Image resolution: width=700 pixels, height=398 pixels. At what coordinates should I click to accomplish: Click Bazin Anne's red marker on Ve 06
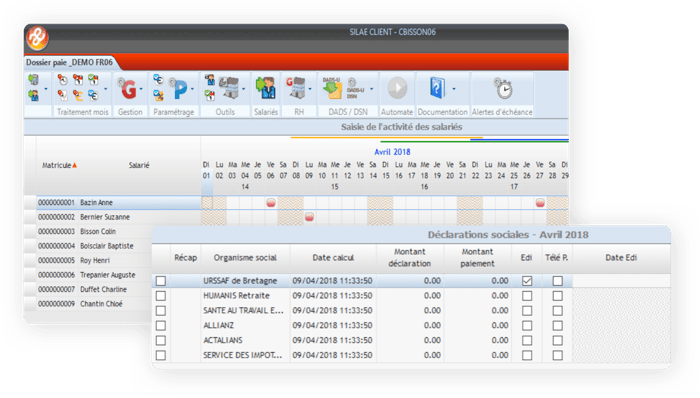[x=271, y=203]
